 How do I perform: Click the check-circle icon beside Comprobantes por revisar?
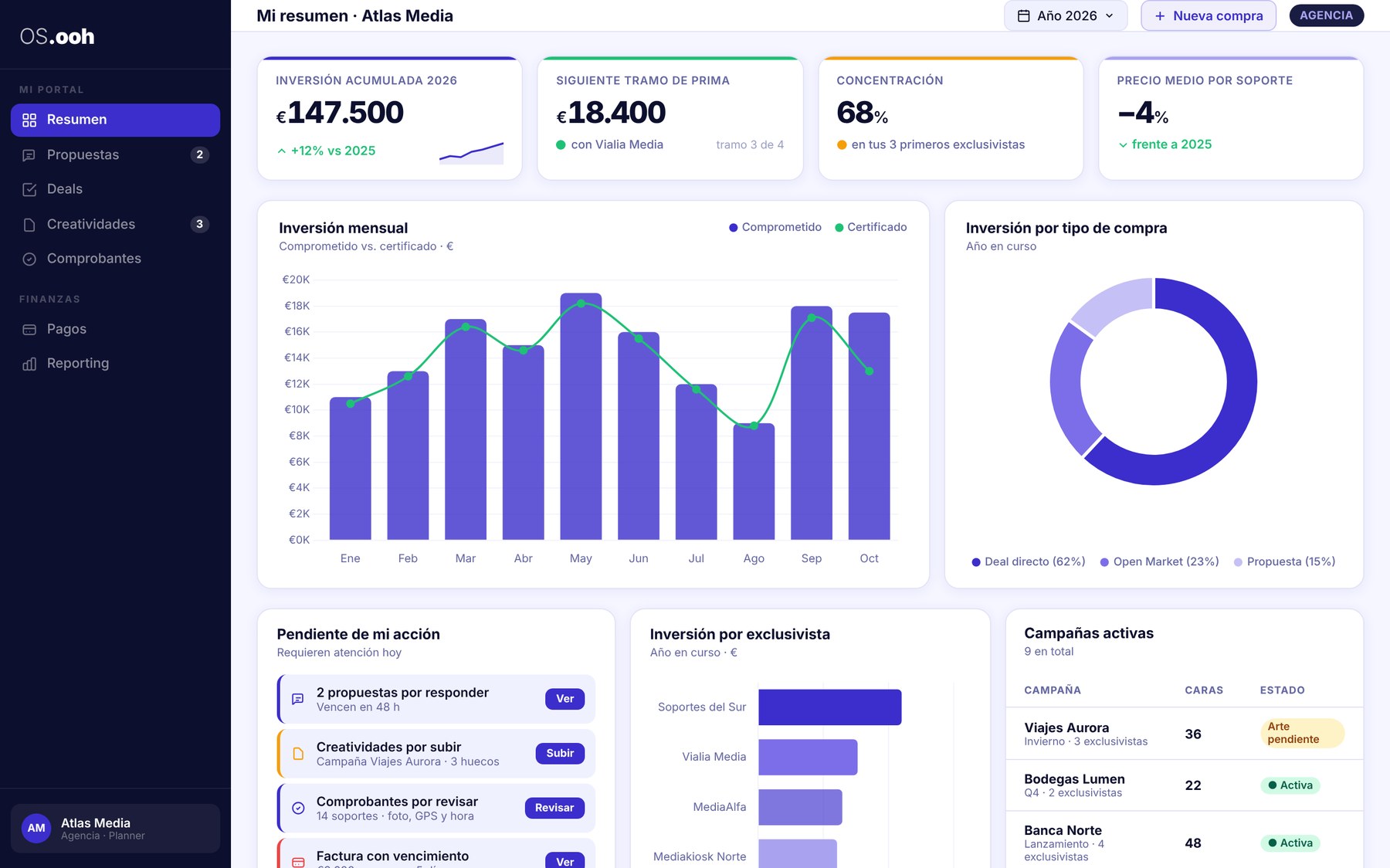[297, 808]
